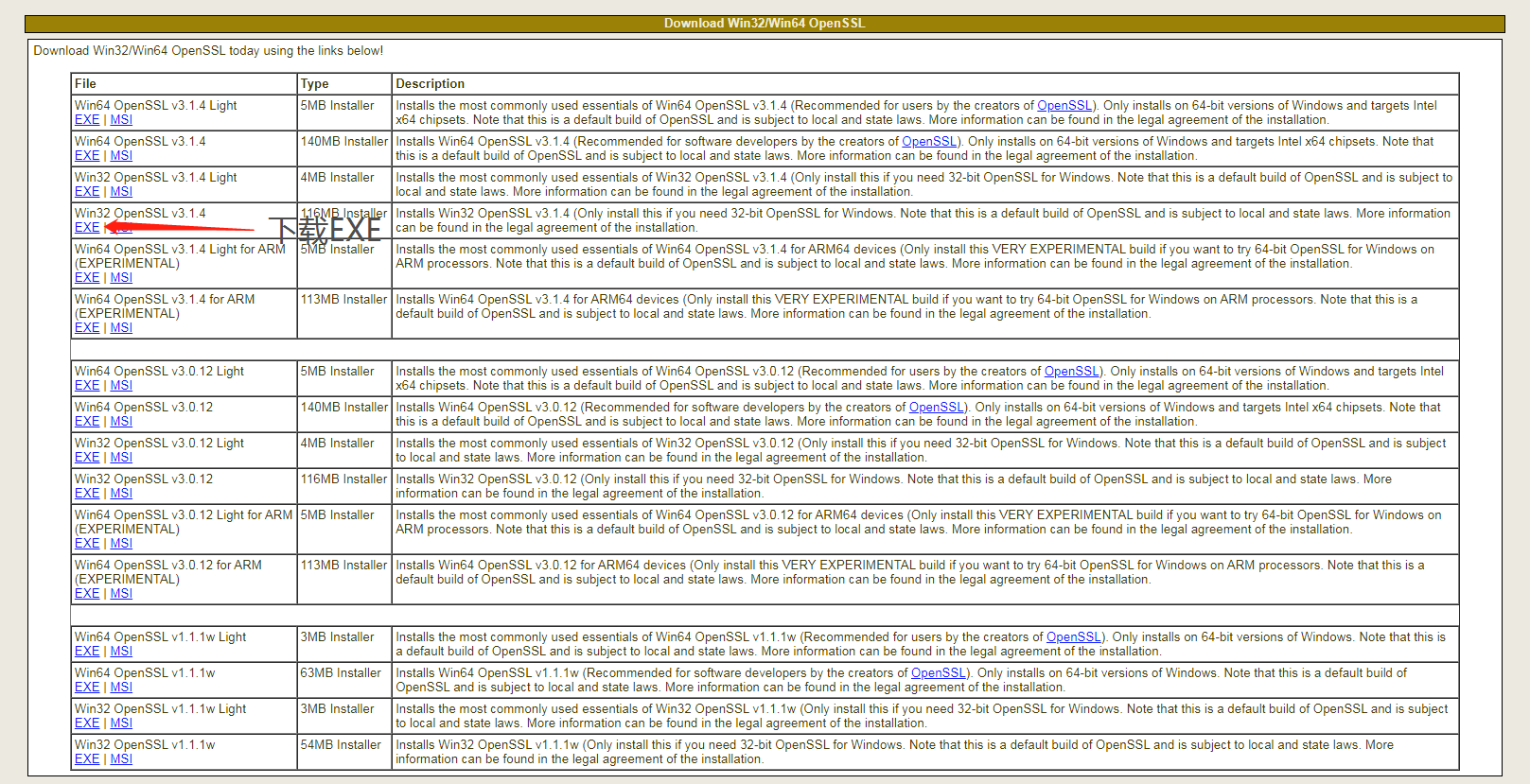Click EXE link for Win32 OpenSSL v3.1.4
The image size is (1530, 784).
click(x=87, y=228)
